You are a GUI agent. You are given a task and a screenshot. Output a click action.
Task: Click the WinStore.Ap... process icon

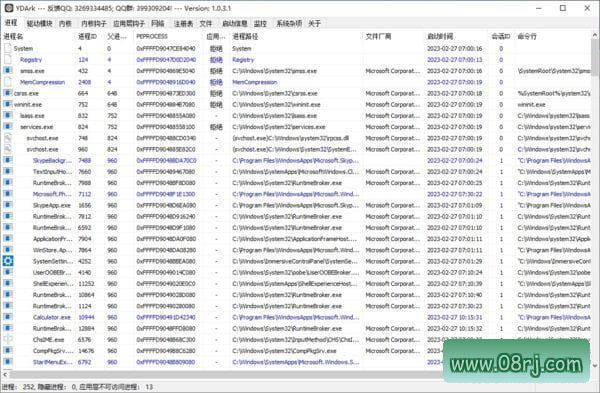8,250
